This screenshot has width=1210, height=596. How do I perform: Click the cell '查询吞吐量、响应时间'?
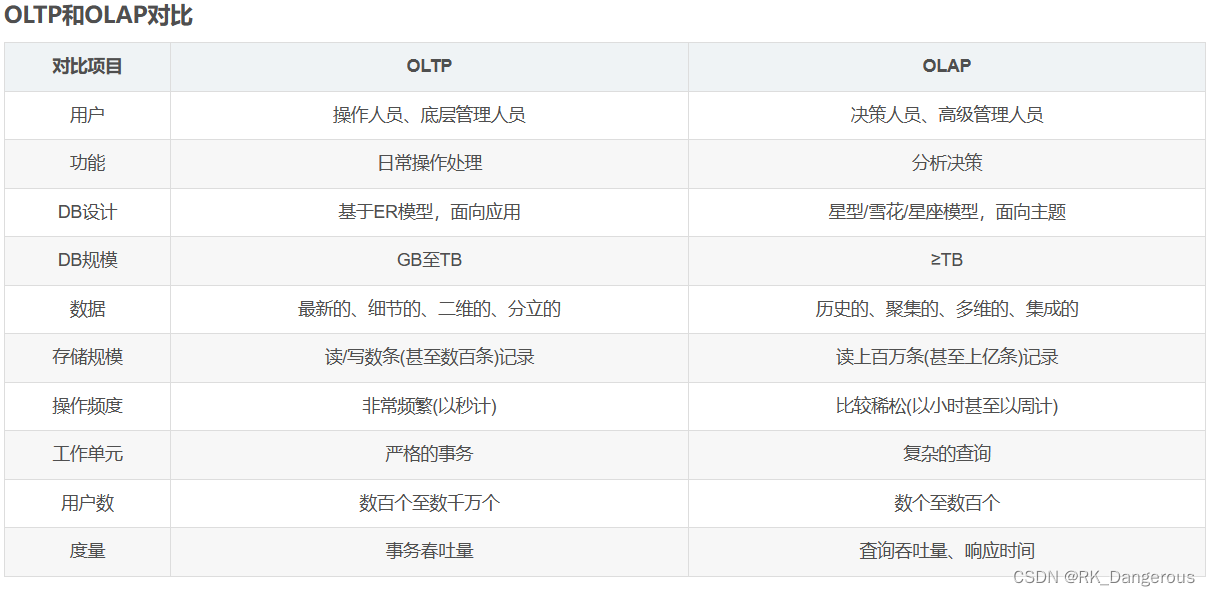click(x=946, y=551)
